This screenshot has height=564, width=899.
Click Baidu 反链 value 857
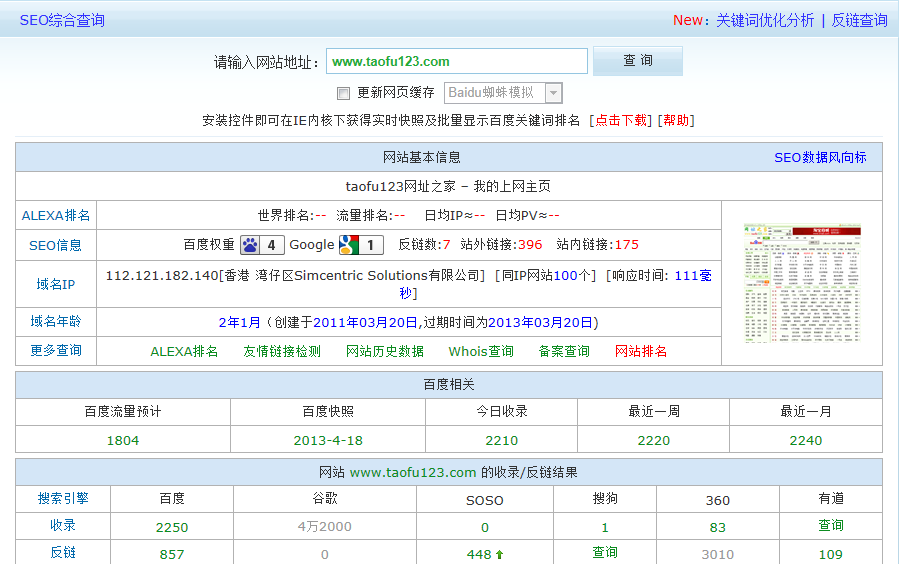[172, 554]
